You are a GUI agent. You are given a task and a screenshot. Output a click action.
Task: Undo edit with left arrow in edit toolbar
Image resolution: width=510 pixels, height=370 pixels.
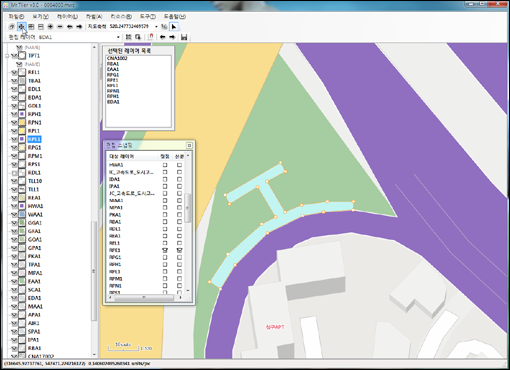pyautogui.click(x=162, y=37)
